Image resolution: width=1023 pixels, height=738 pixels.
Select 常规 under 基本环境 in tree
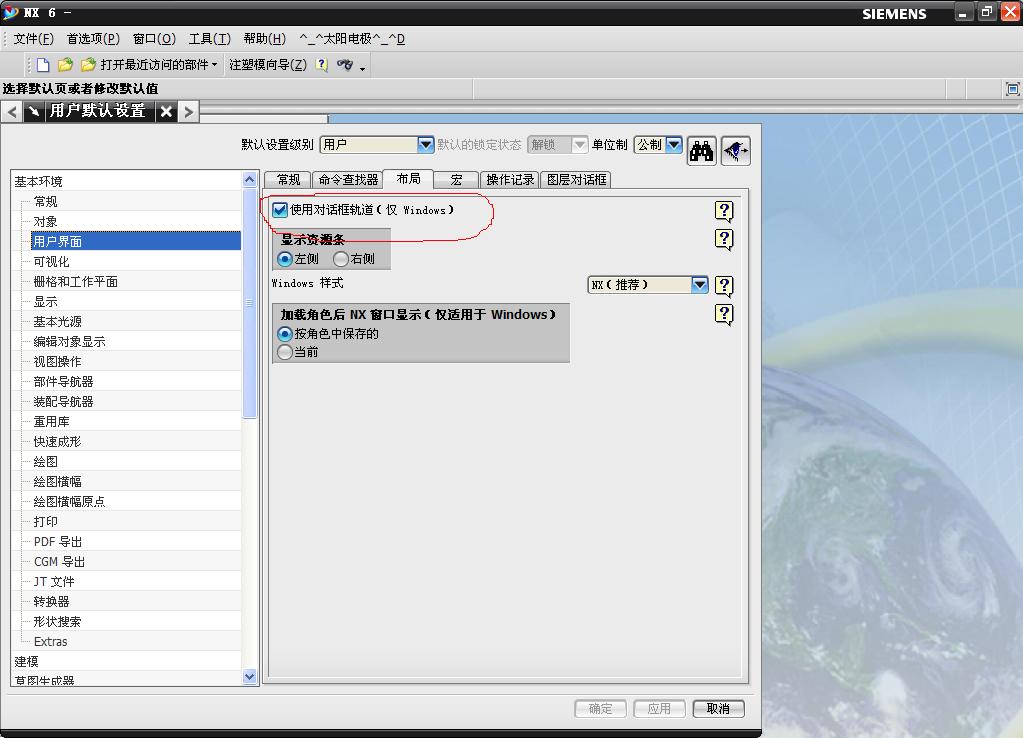click(46, 202)
